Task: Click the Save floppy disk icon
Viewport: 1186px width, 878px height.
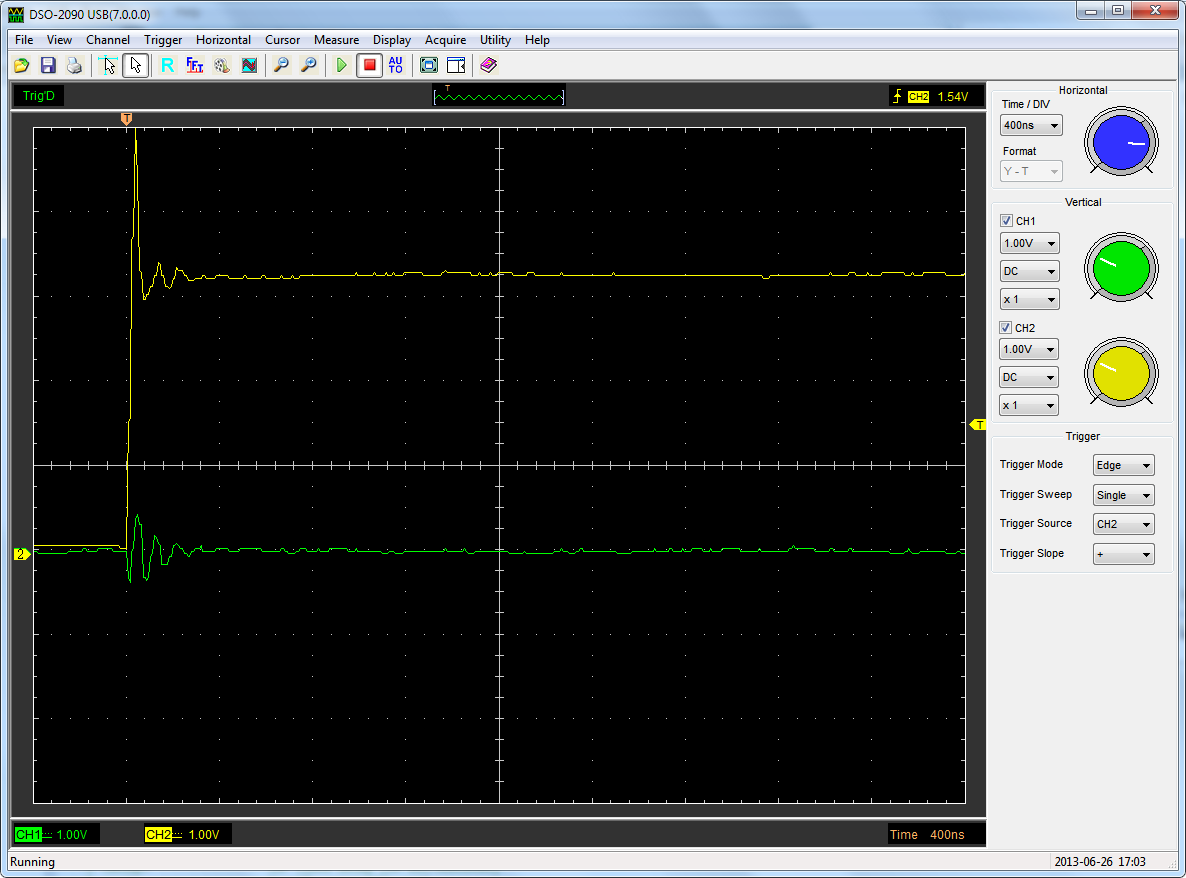Action: coord(48,66)
